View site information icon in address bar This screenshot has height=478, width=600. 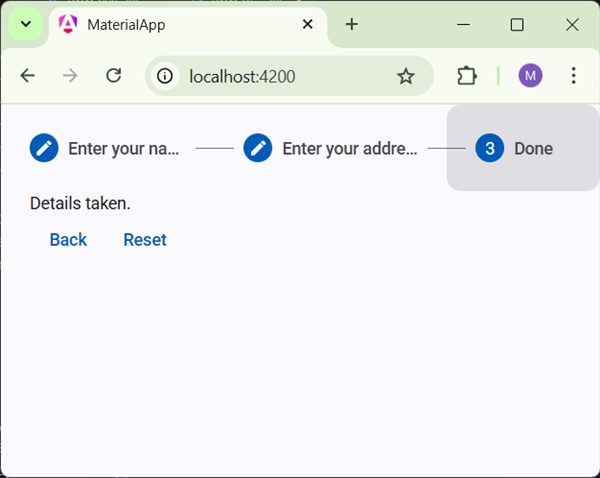click(x=166, y=76)
